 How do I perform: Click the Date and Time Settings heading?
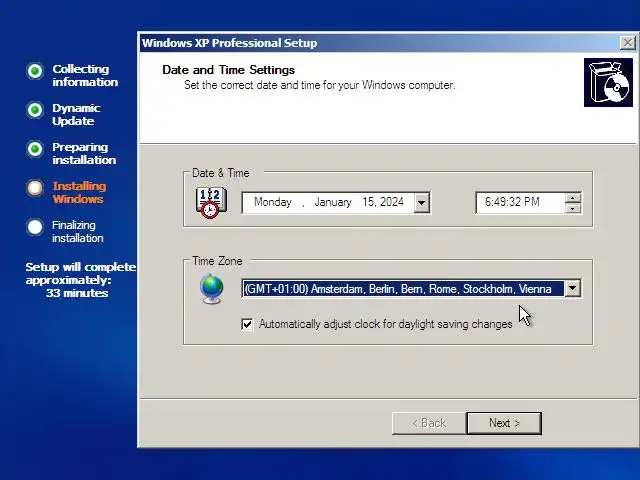pyautogui.click(x=228, y=70)
